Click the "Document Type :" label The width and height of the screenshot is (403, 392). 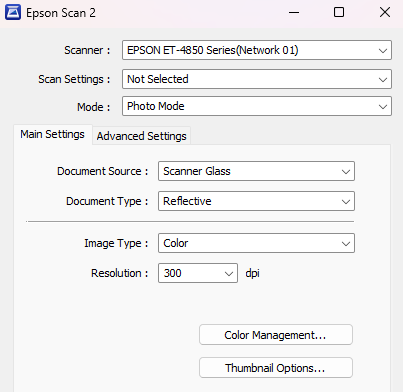[x=107, y=201]
